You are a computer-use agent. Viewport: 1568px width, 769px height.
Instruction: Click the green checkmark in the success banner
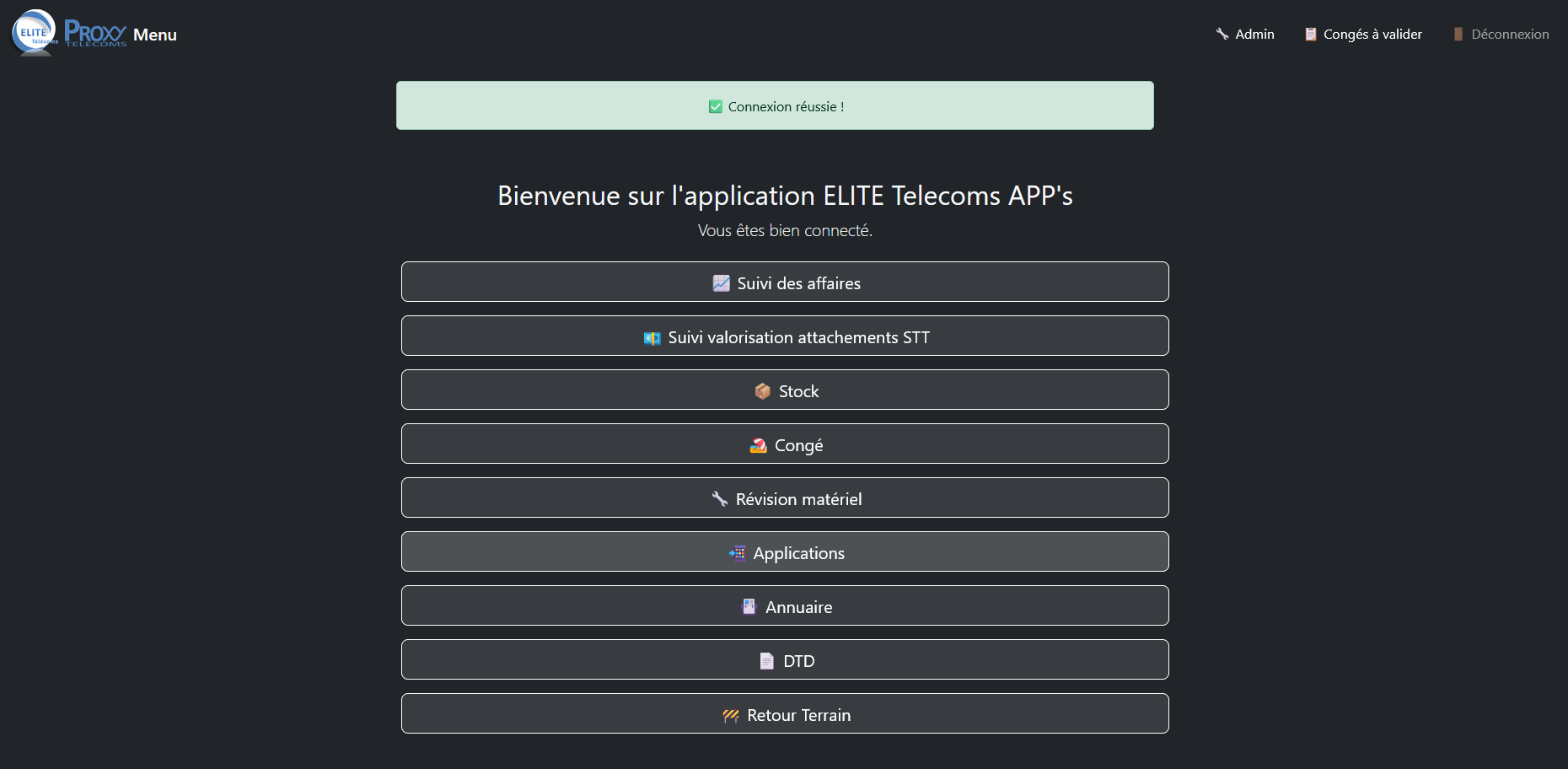pos(714,106)
